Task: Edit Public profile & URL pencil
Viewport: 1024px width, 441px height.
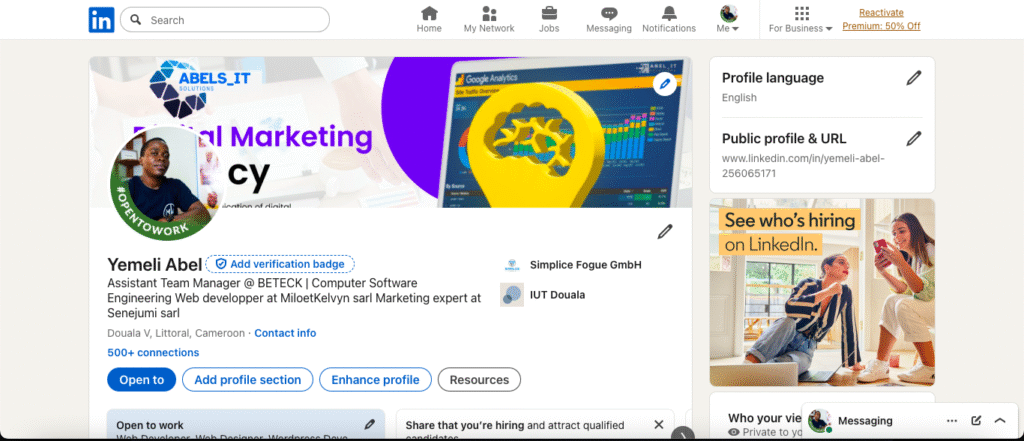Action: [913, 139]
